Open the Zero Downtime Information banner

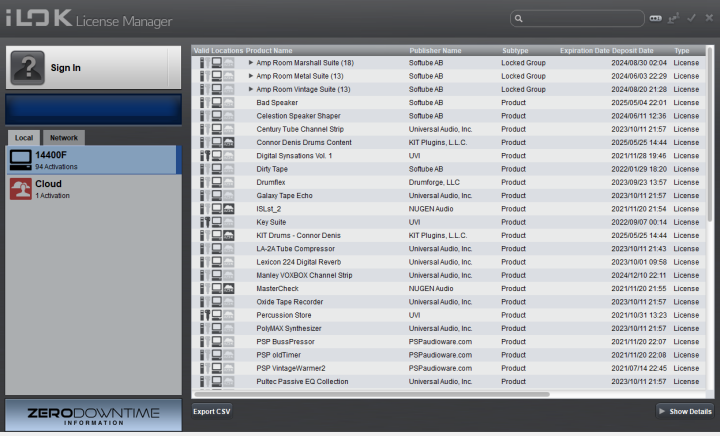tap(93, 415)
